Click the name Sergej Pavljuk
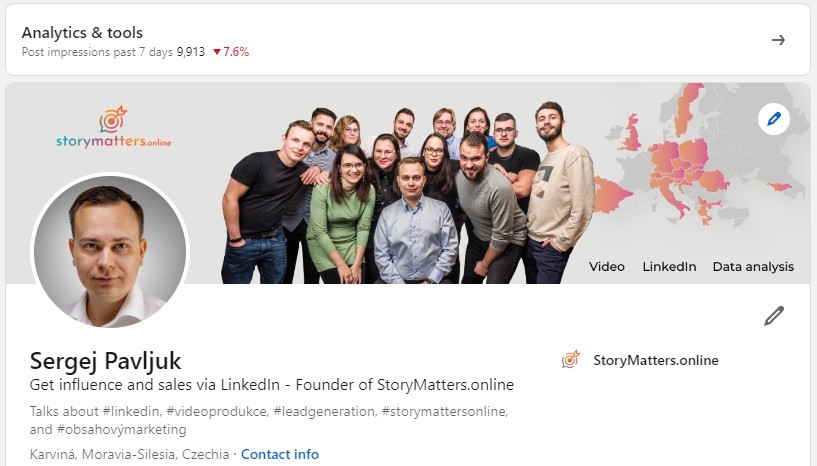 105,361
